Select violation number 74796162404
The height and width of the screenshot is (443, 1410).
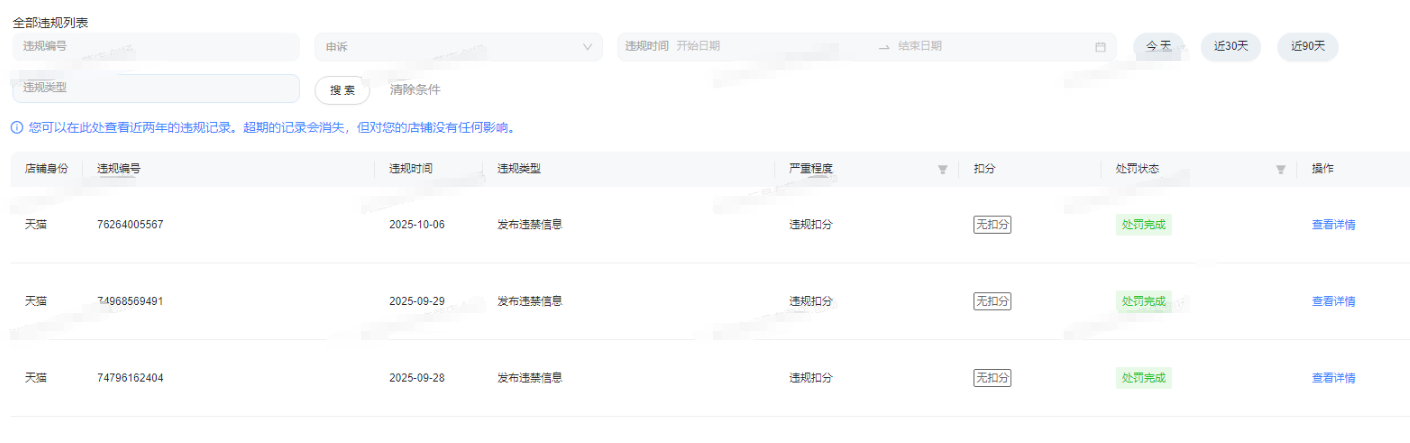click(x=130, y=378)
